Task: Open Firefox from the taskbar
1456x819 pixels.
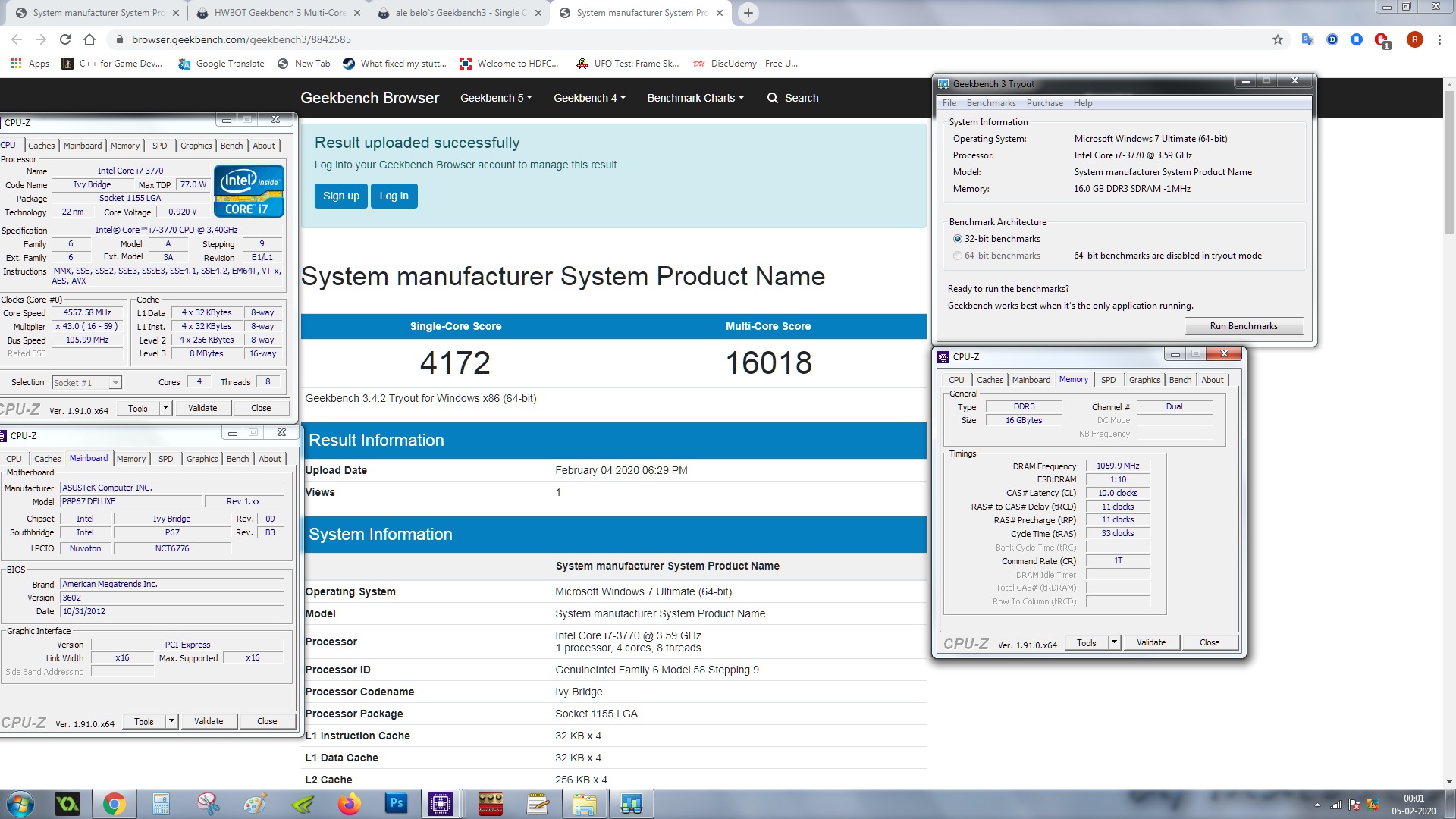Action: coord(349,804)
